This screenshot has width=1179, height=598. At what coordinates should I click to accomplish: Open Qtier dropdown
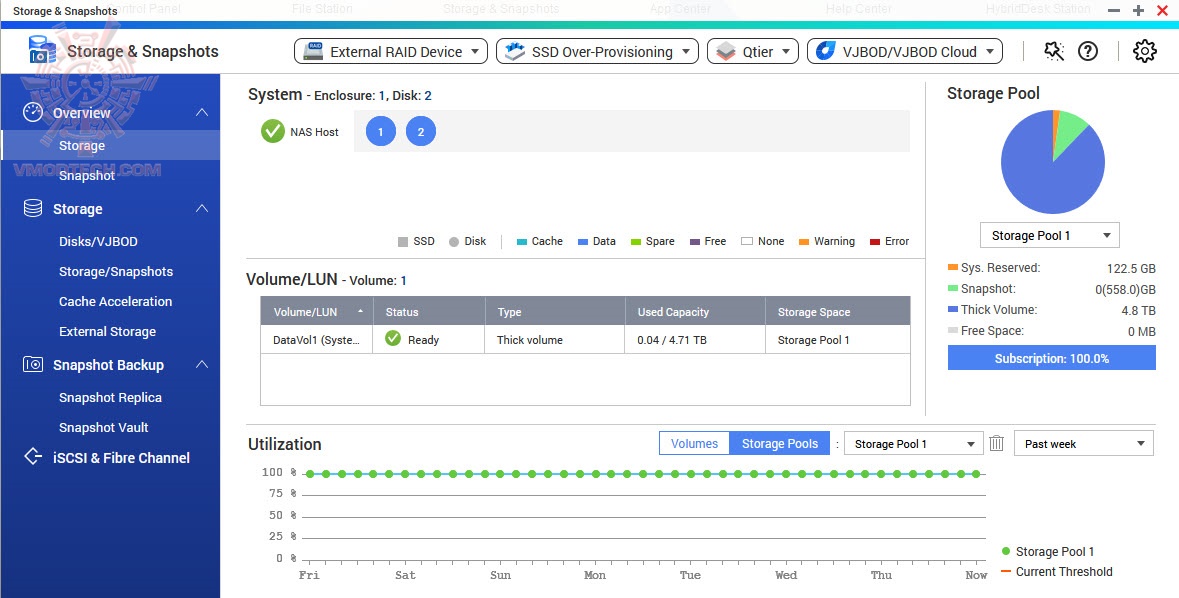pos(753,51)
